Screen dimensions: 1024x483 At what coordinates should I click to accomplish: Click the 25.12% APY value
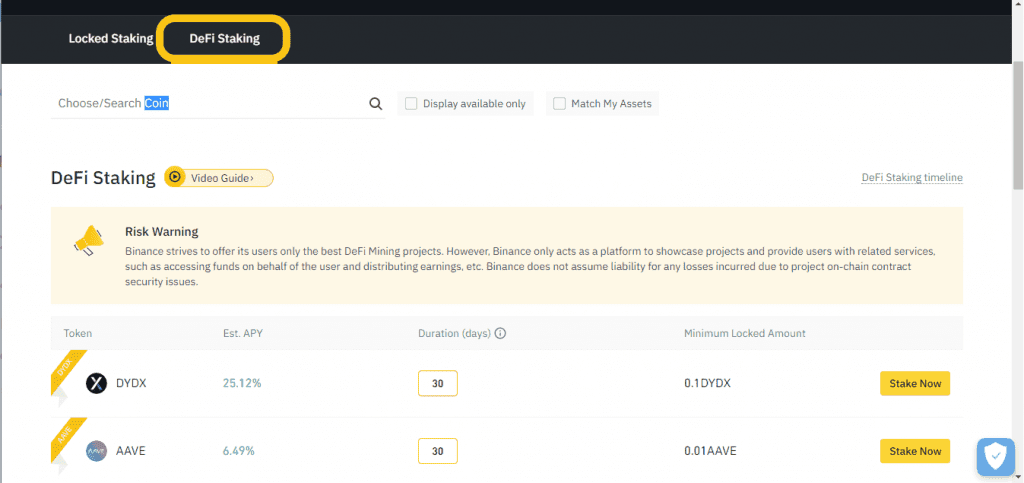point(242,383)
